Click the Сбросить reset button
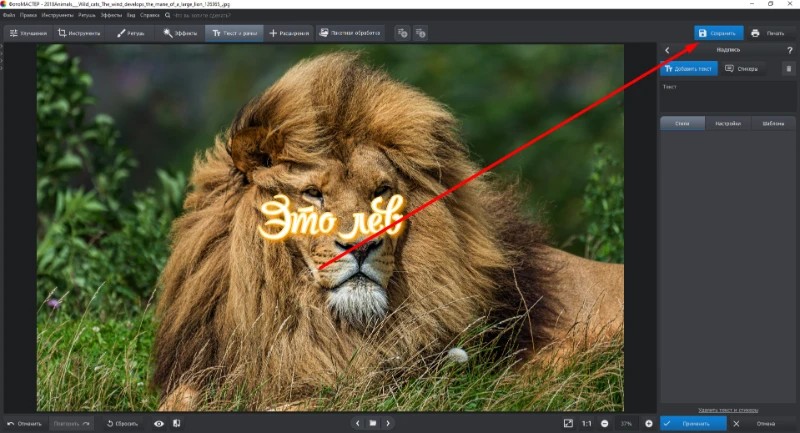The width and height of the screenshot is (800, 433). pyautogui.click(x=122, y=423)
